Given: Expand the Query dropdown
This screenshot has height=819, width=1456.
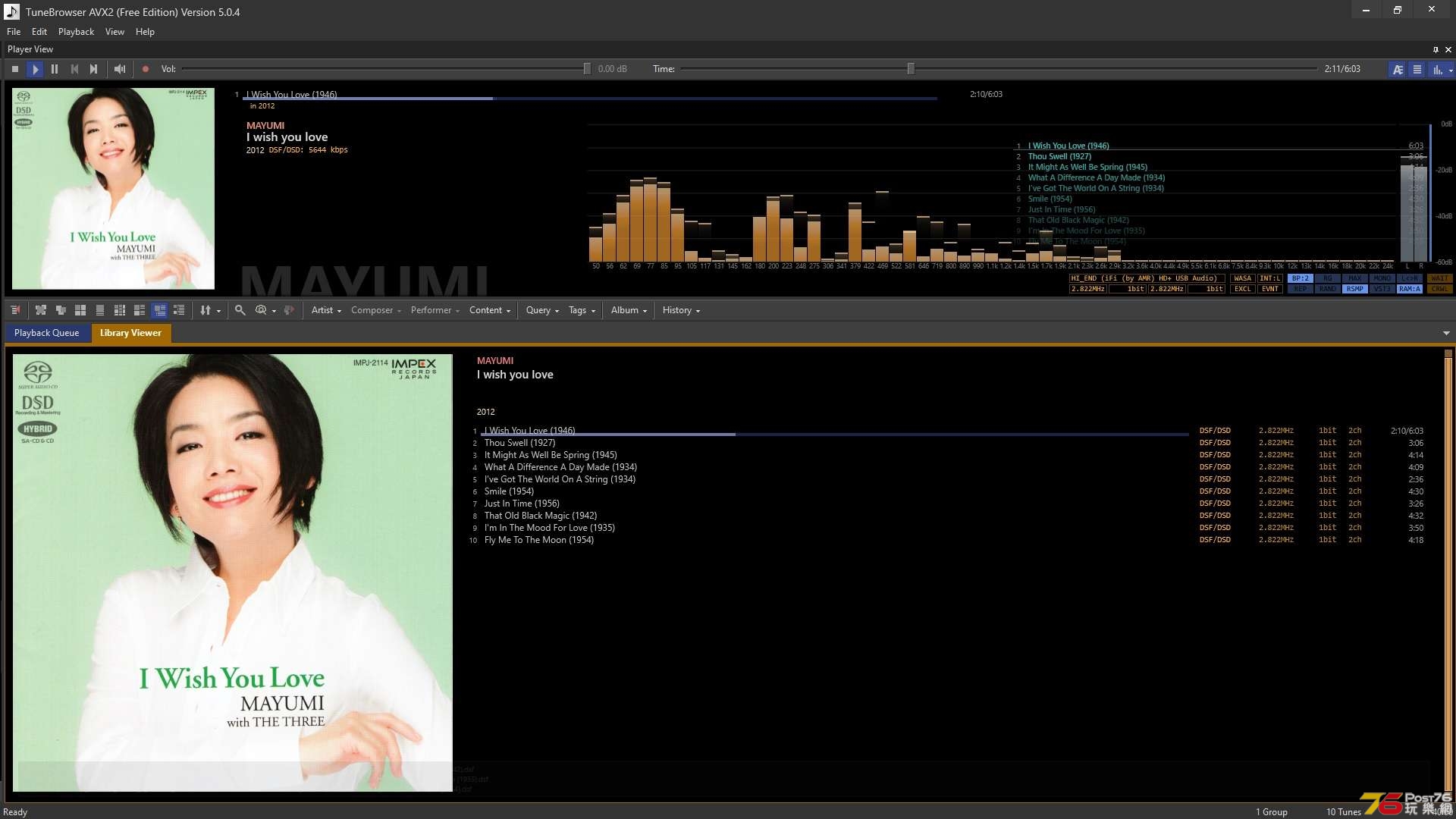Looking at the screenshot, I should 542,310.
